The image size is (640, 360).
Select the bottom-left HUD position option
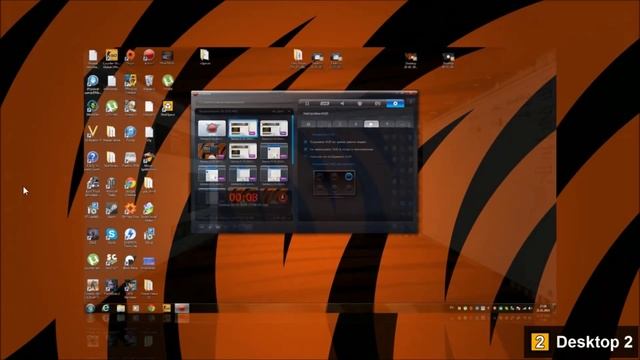[x=320, y=188]
